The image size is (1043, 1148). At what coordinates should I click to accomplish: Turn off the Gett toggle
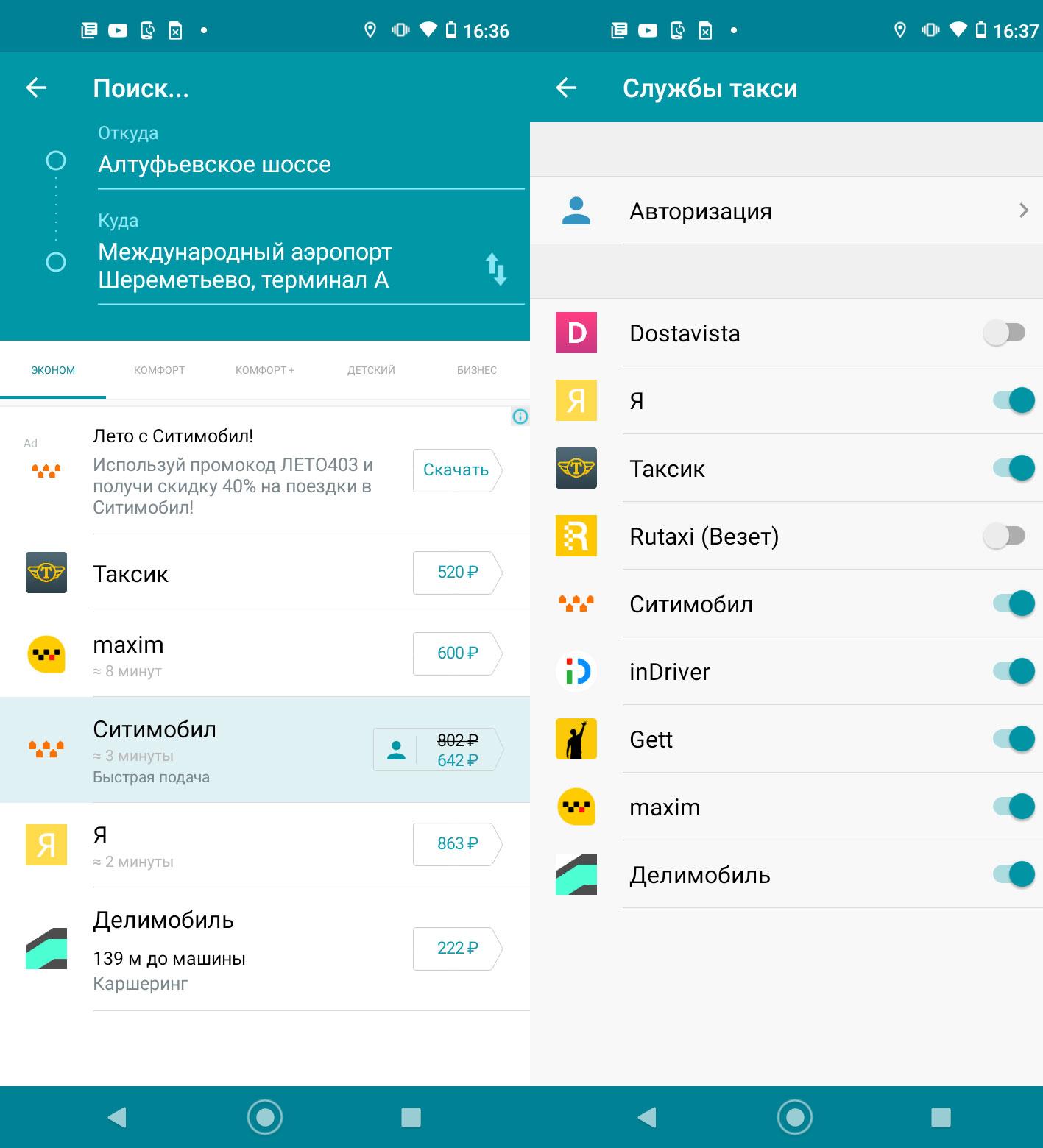click(x=1014, y=739)
